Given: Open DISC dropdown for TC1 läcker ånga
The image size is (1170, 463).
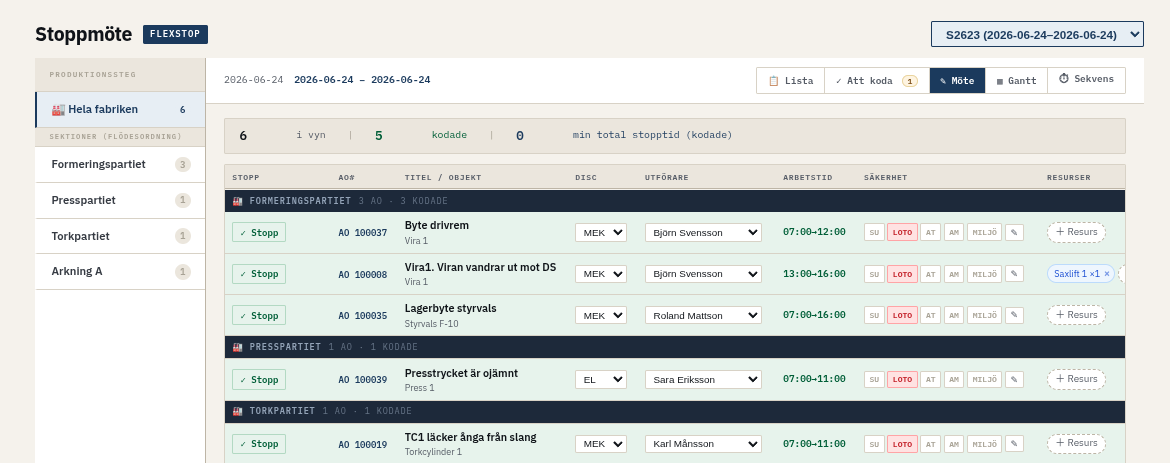Looking at the screenshot, I should (x=601, y=444).
